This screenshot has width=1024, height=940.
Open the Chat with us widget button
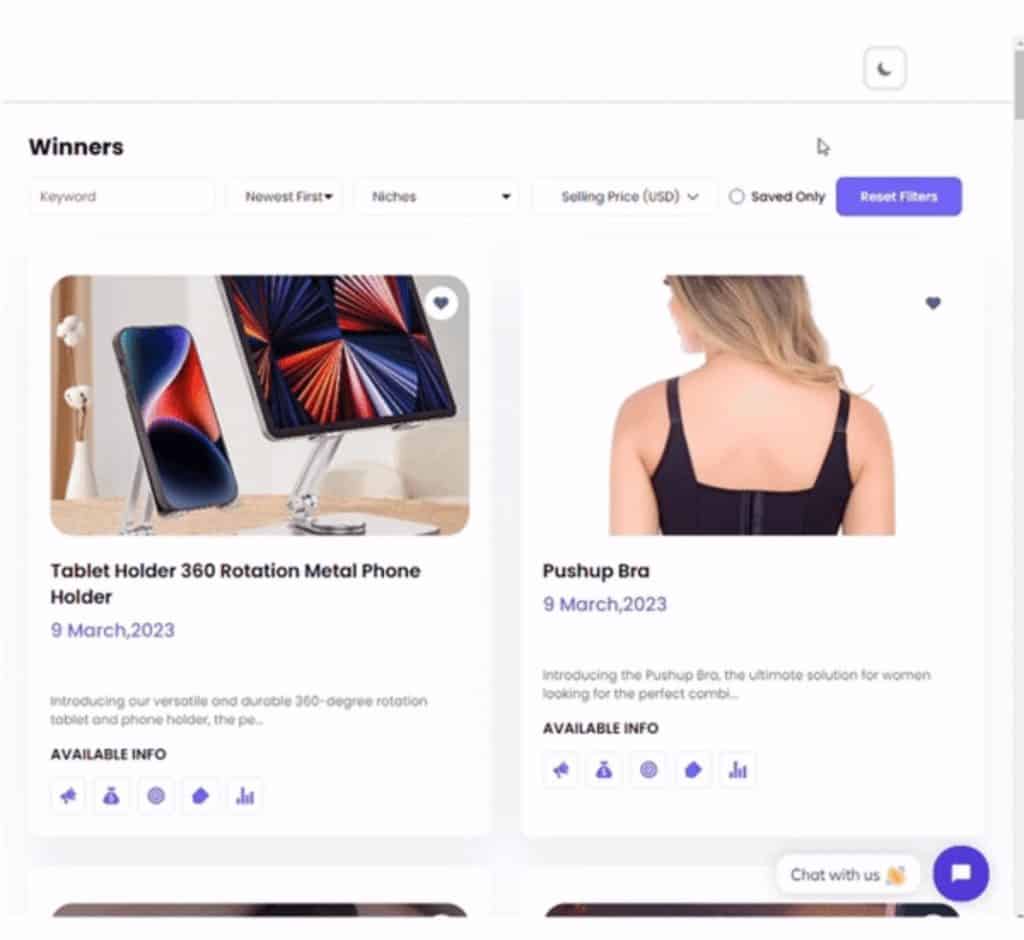coord(961,873)
